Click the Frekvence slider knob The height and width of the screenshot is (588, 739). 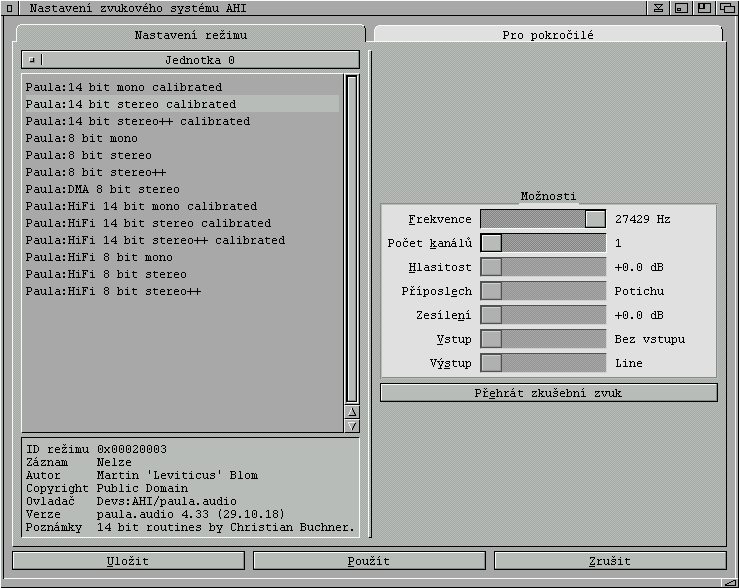pyautogui.click(x=595, y=219)
